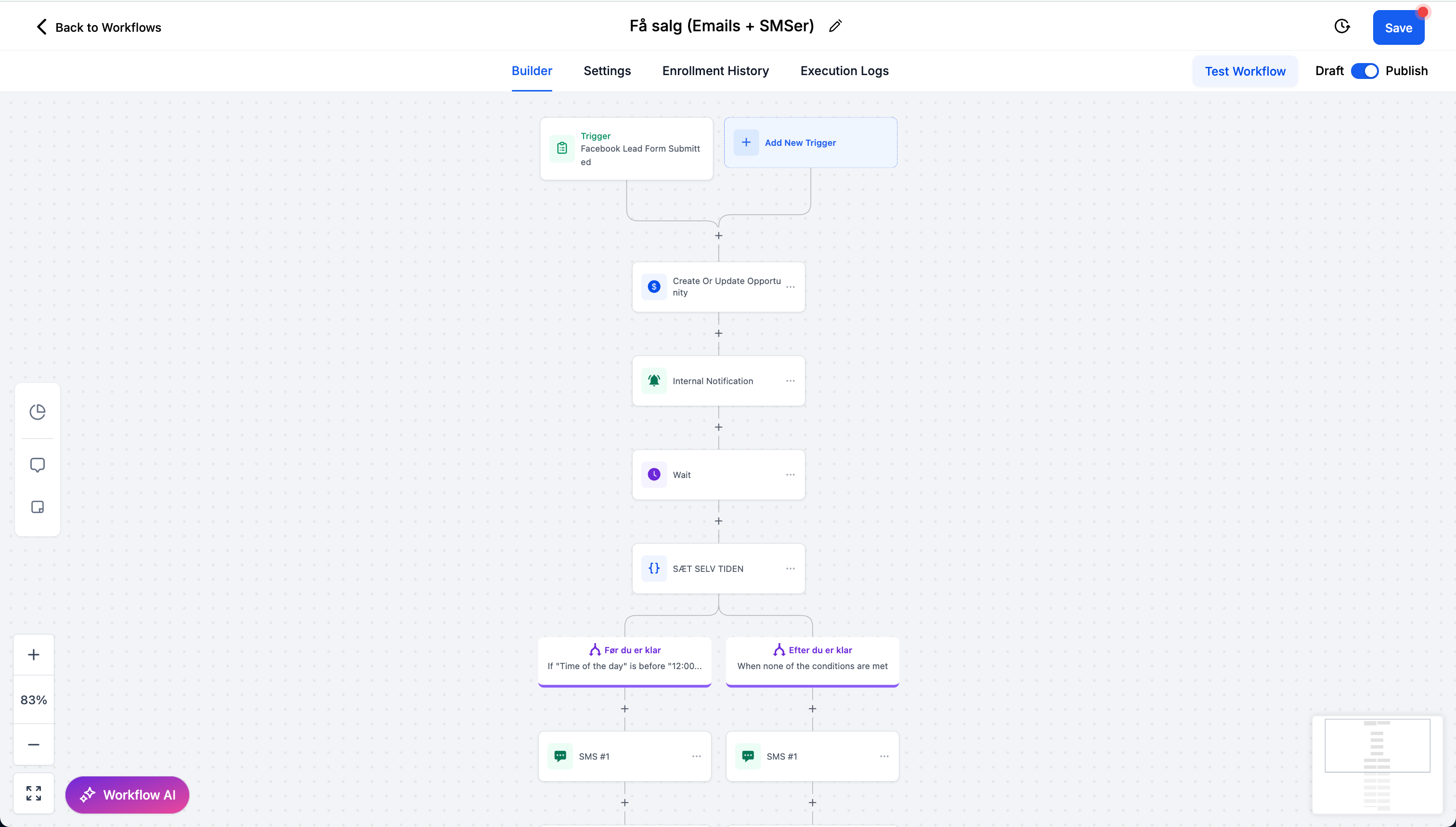
Task: Open options menu on Wait step
Action: (790, 475)
